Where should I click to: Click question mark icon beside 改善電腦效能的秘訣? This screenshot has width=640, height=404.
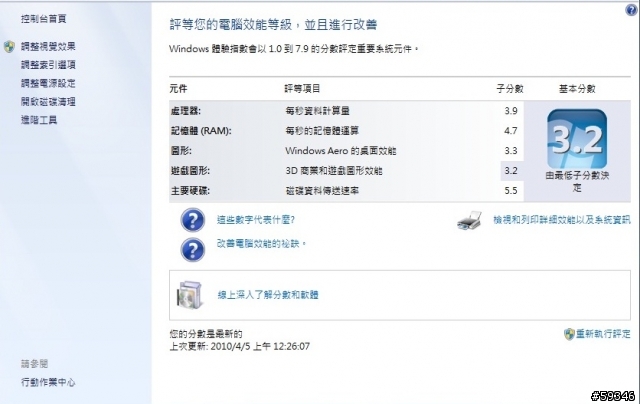pyautogui.click(x=193, y=249)
